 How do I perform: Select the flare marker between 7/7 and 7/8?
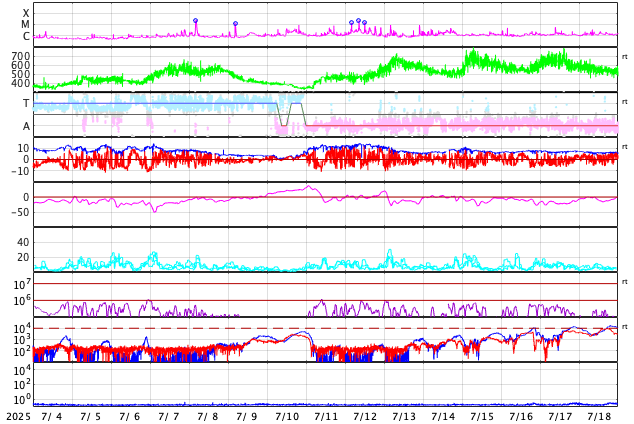tap(196, 21)
